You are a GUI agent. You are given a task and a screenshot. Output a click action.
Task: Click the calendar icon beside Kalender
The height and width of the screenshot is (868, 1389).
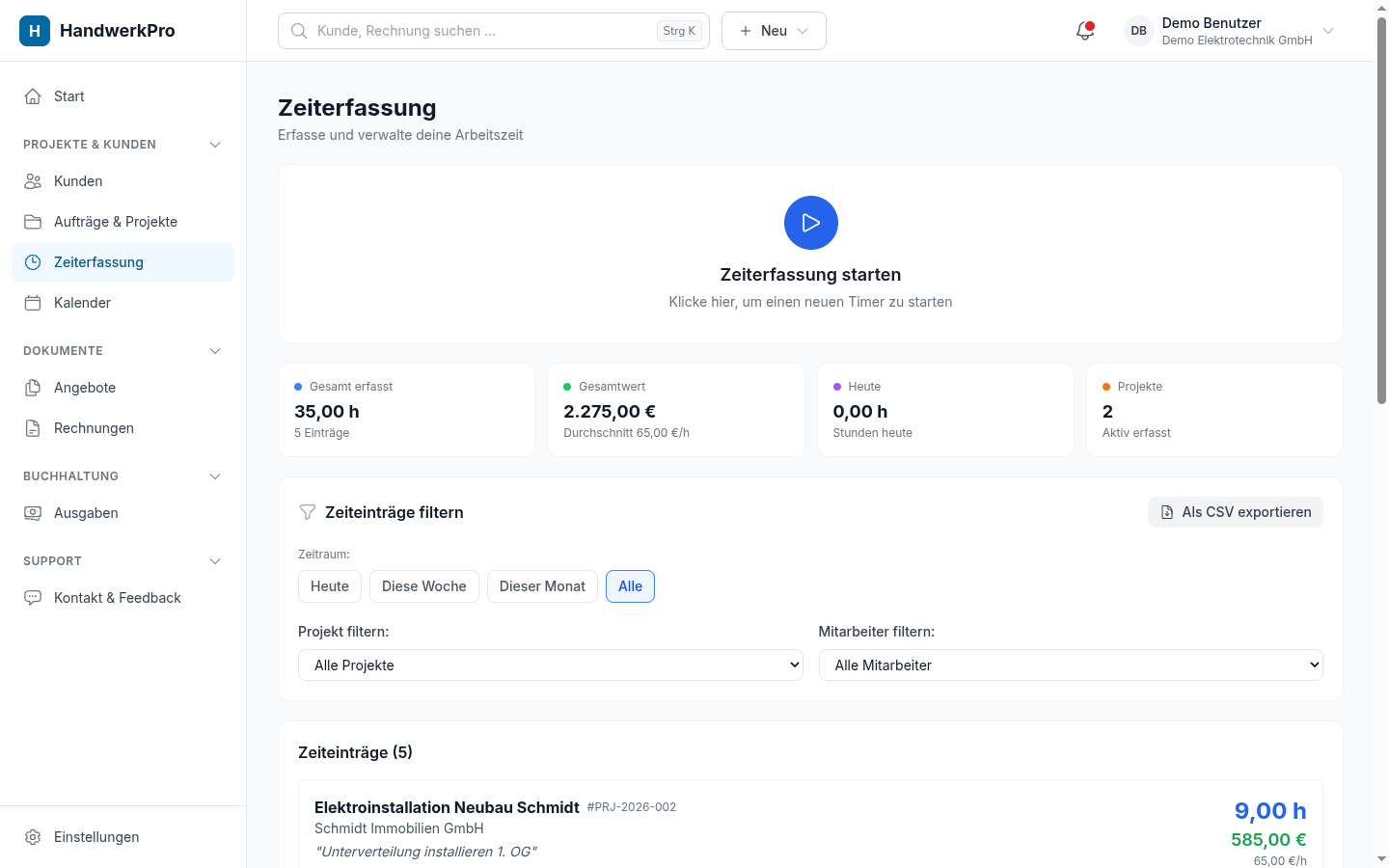tap(33, 303)
